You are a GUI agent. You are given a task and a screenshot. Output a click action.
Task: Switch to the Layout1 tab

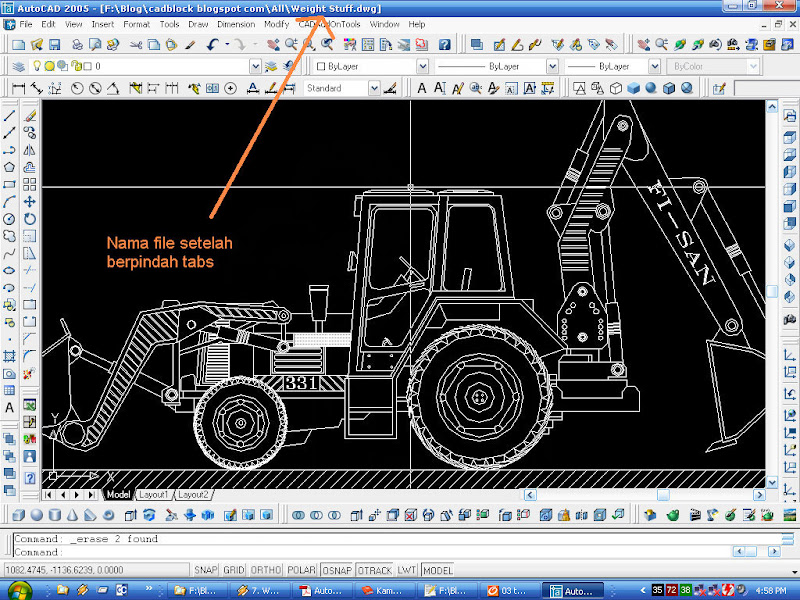pos(153,494)
